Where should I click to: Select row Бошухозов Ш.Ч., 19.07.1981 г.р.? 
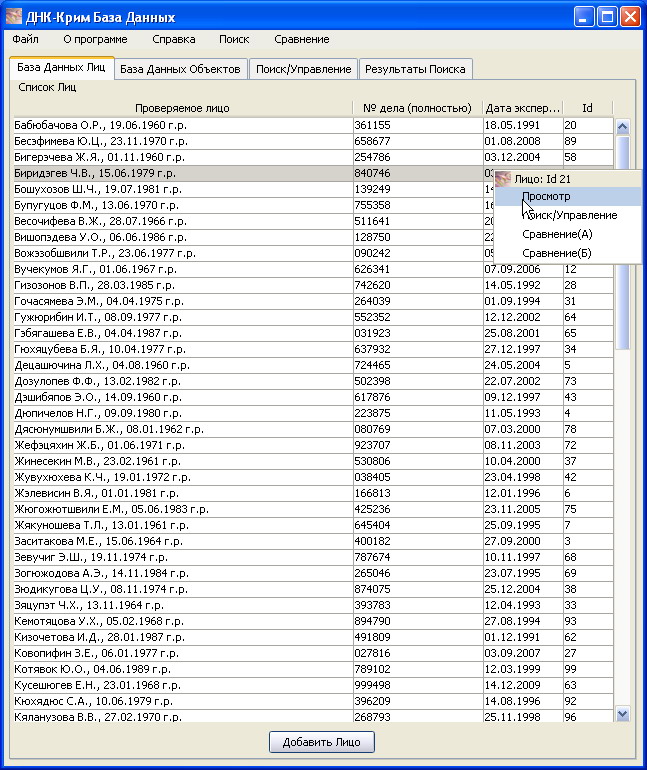coord(253,189)
